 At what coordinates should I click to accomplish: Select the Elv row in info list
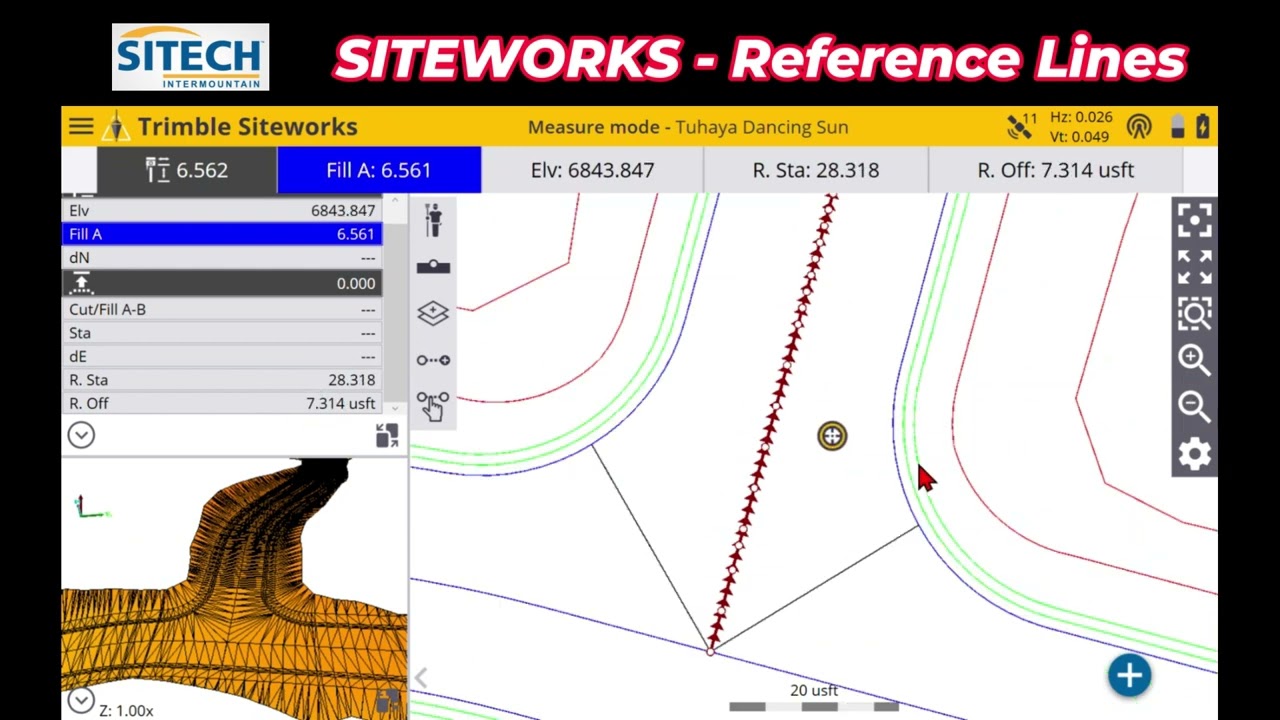pos(222,210)
